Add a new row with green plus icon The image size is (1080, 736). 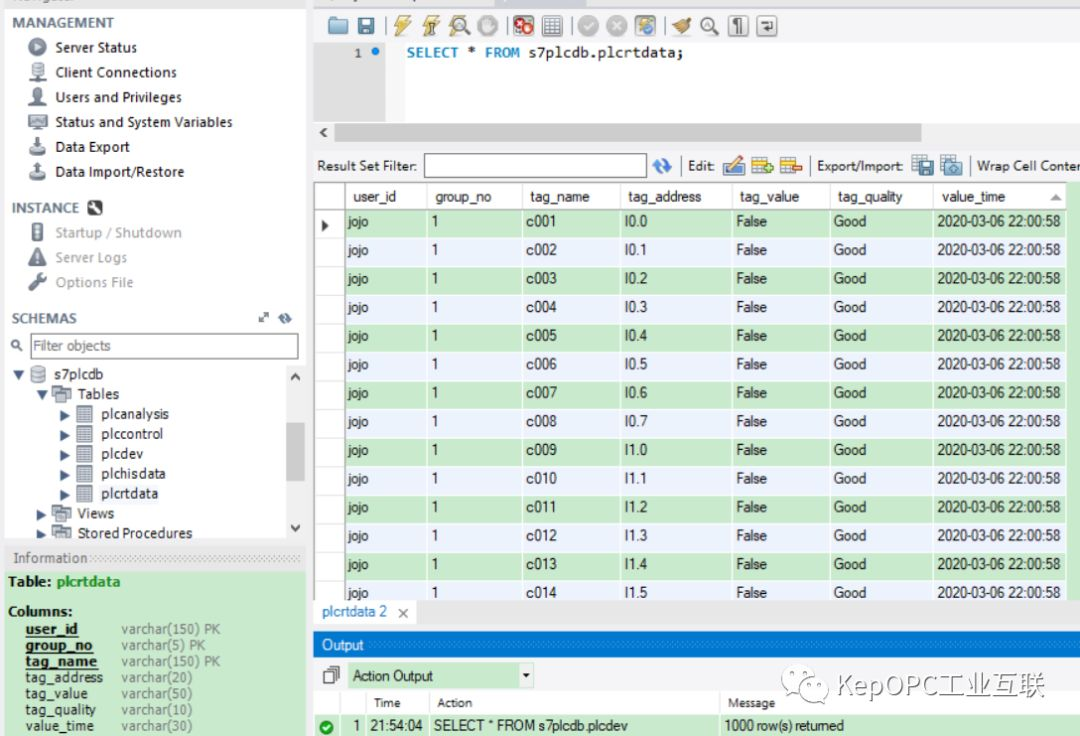[760, 164]
